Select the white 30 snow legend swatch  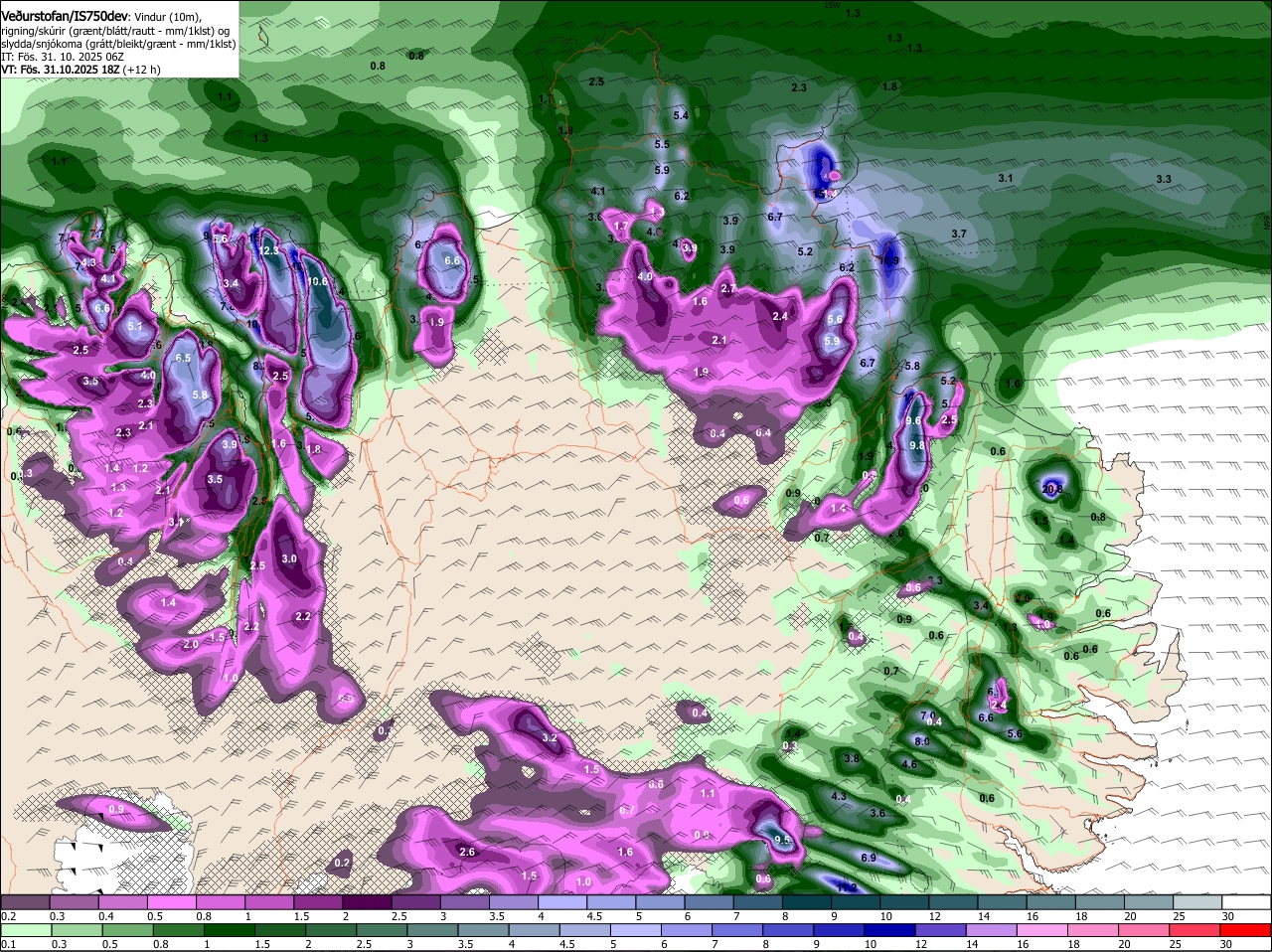pos(1247,901)
